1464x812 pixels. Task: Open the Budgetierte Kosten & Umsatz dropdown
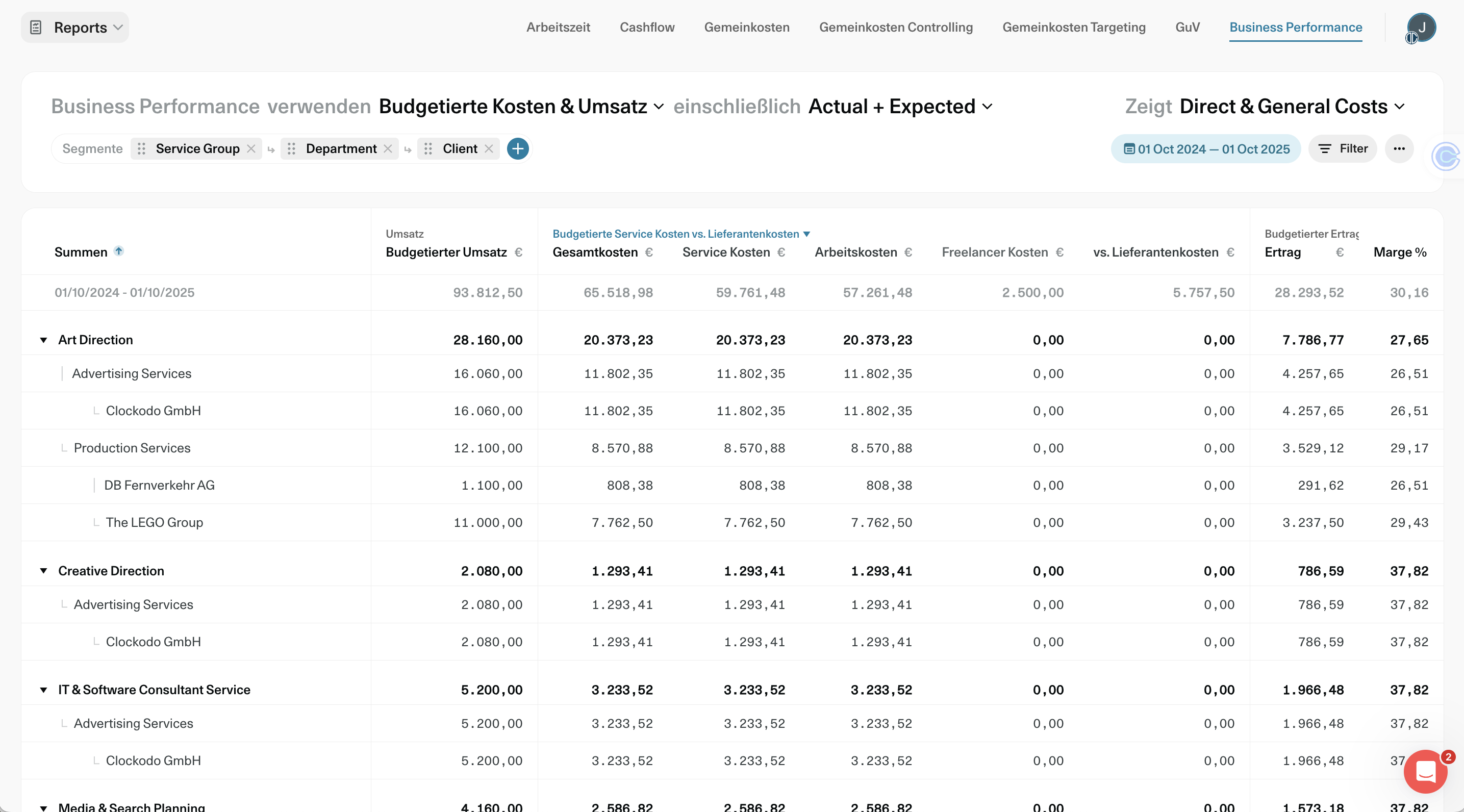click(x=521, y=107)
